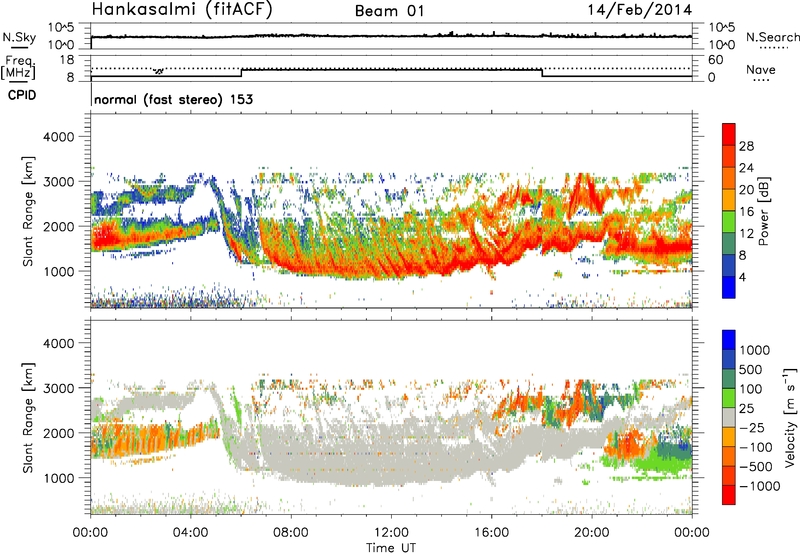Click the "2000" tick of the velocity panel
This screenshot has width=800, height=554.
[x=58, y=433]
